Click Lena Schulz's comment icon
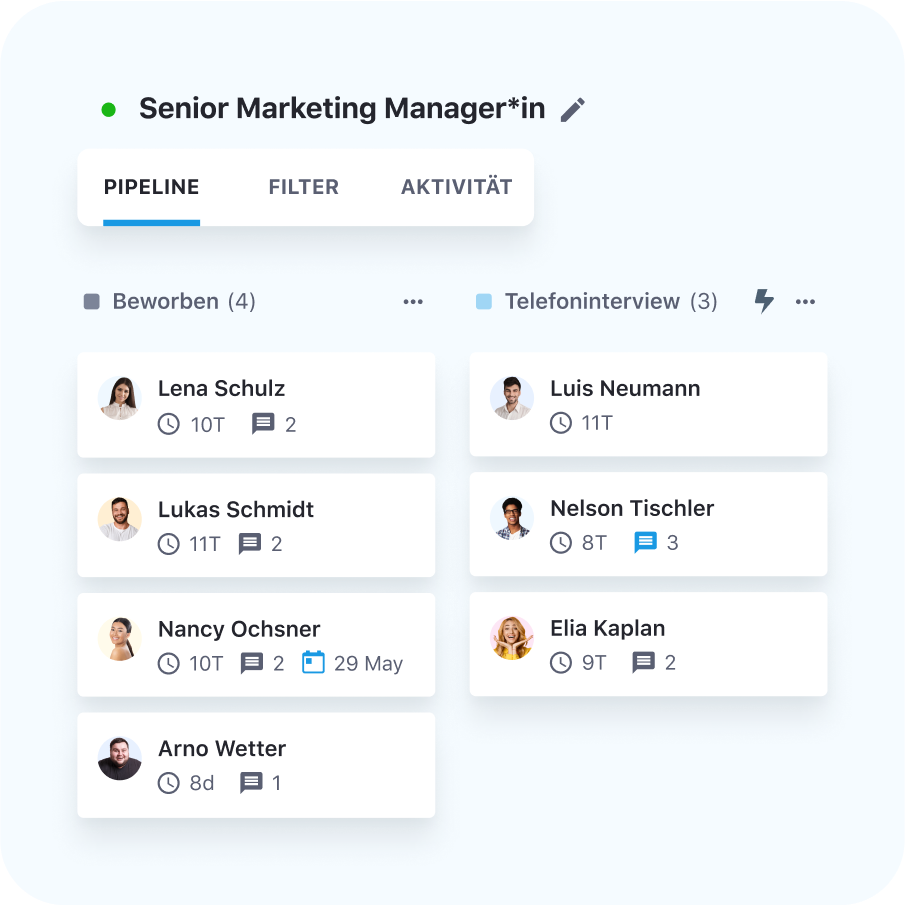The image size is (905, 905). (263, 424)
